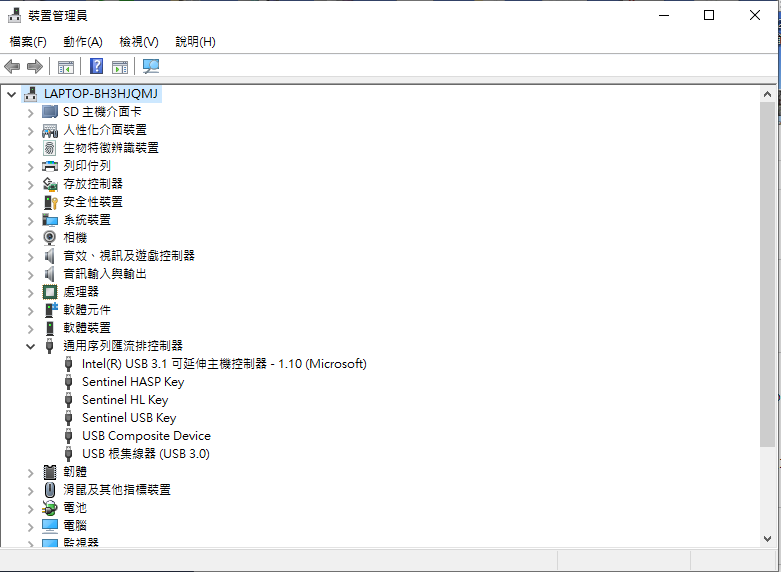Click the SD 主機介面卡 category icon
Screen dimensions: 781x572
50,112
